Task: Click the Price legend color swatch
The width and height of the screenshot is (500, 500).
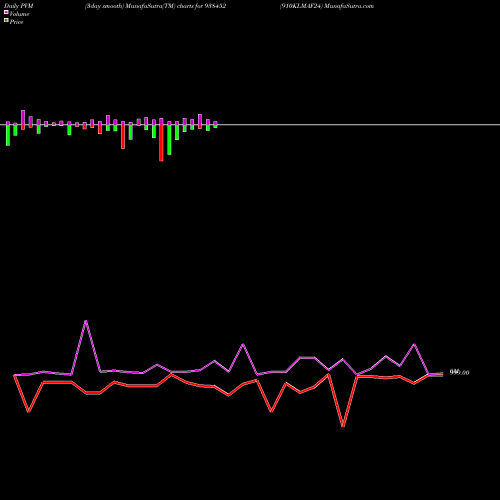Action: pos(6,21)
